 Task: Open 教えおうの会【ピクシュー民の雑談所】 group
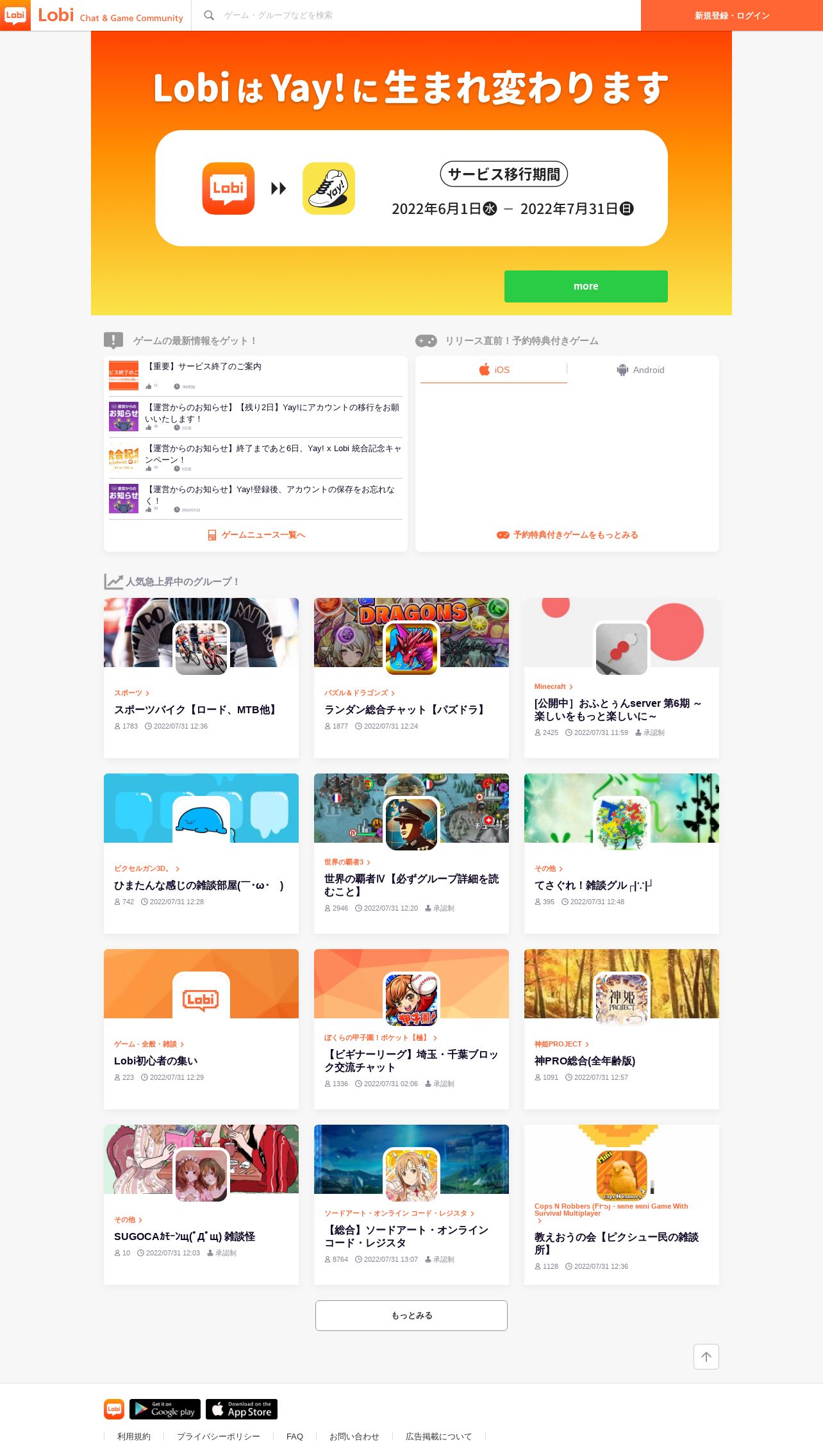(x=617, y=1244)
